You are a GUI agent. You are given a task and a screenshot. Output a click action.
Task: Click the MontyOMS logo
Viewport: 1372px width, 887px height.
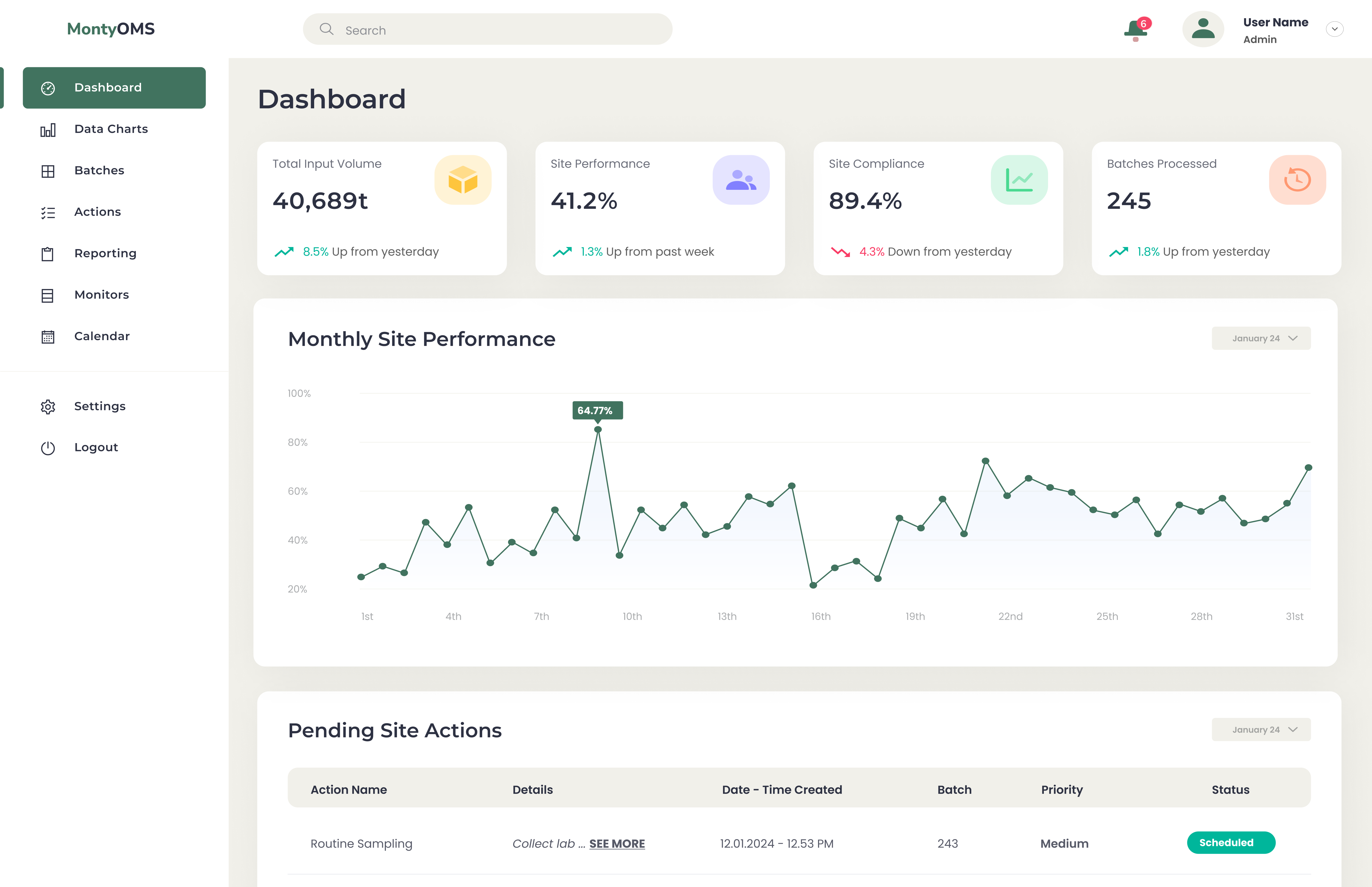pos(111,29)
